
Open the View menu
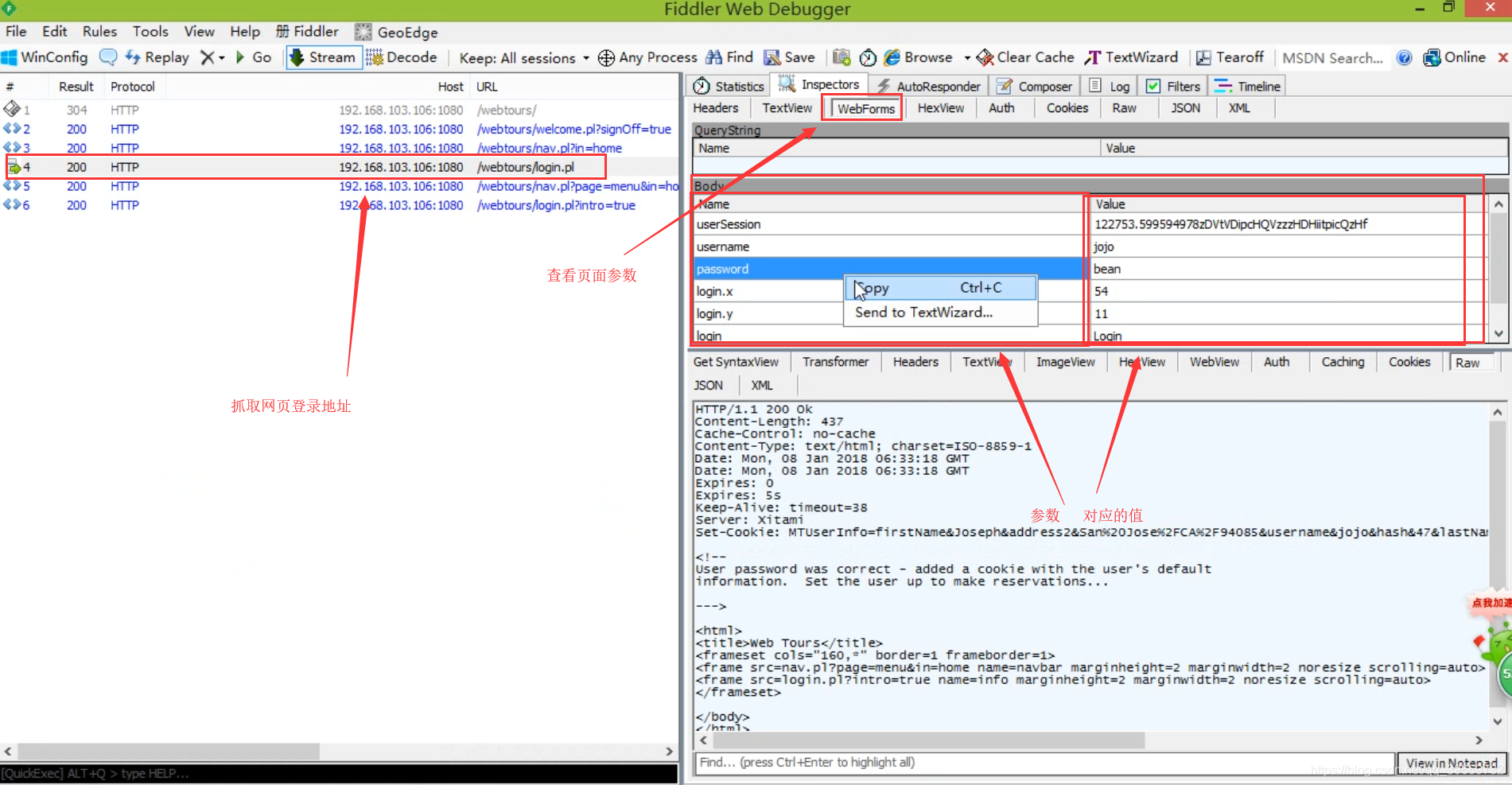[199, 31]
